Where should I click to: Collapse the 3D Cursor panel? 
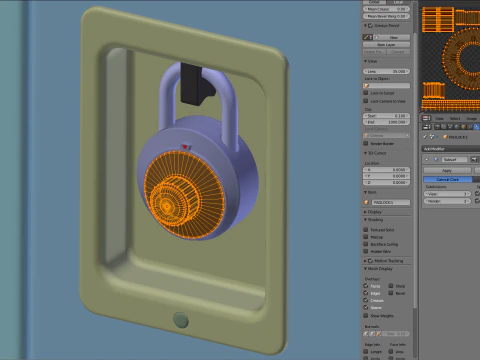pos(365,153)
